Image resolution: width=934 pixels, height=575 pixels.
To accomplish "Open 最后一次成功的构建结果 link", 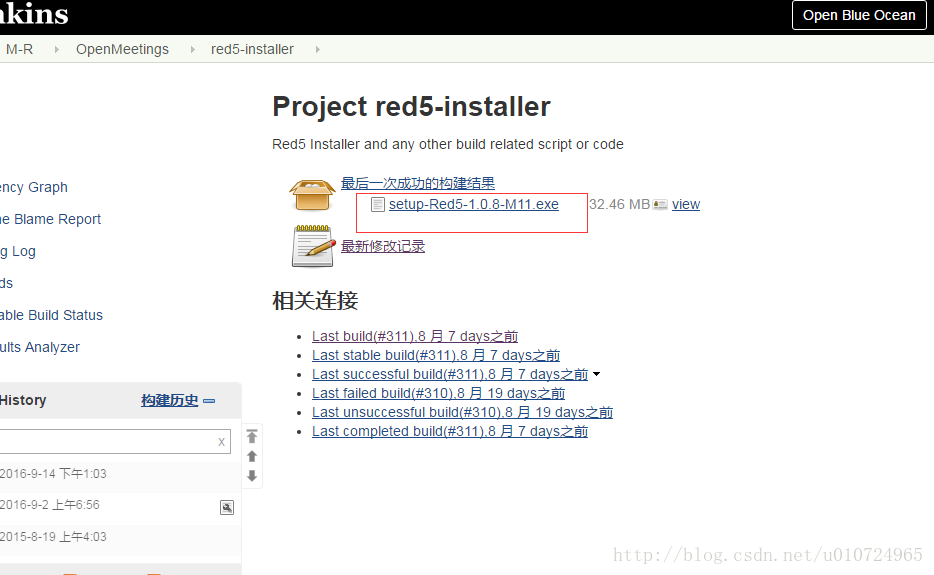I will [x=418, y=184].
